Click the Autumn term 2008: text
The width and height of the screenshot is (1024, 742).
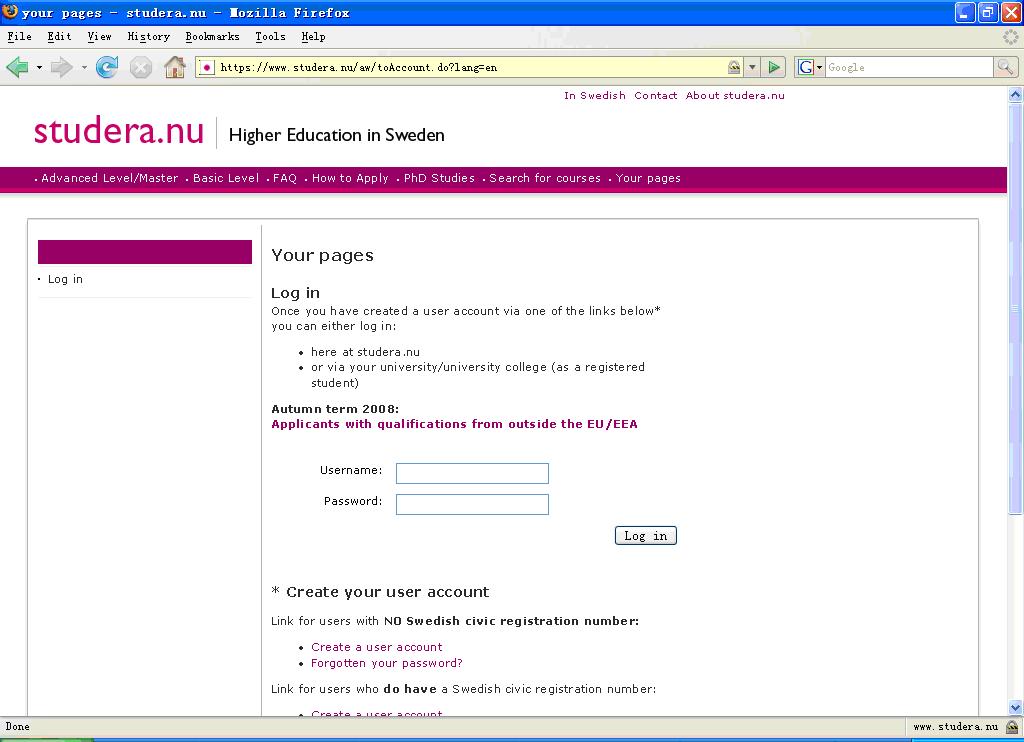coord(335,409)
